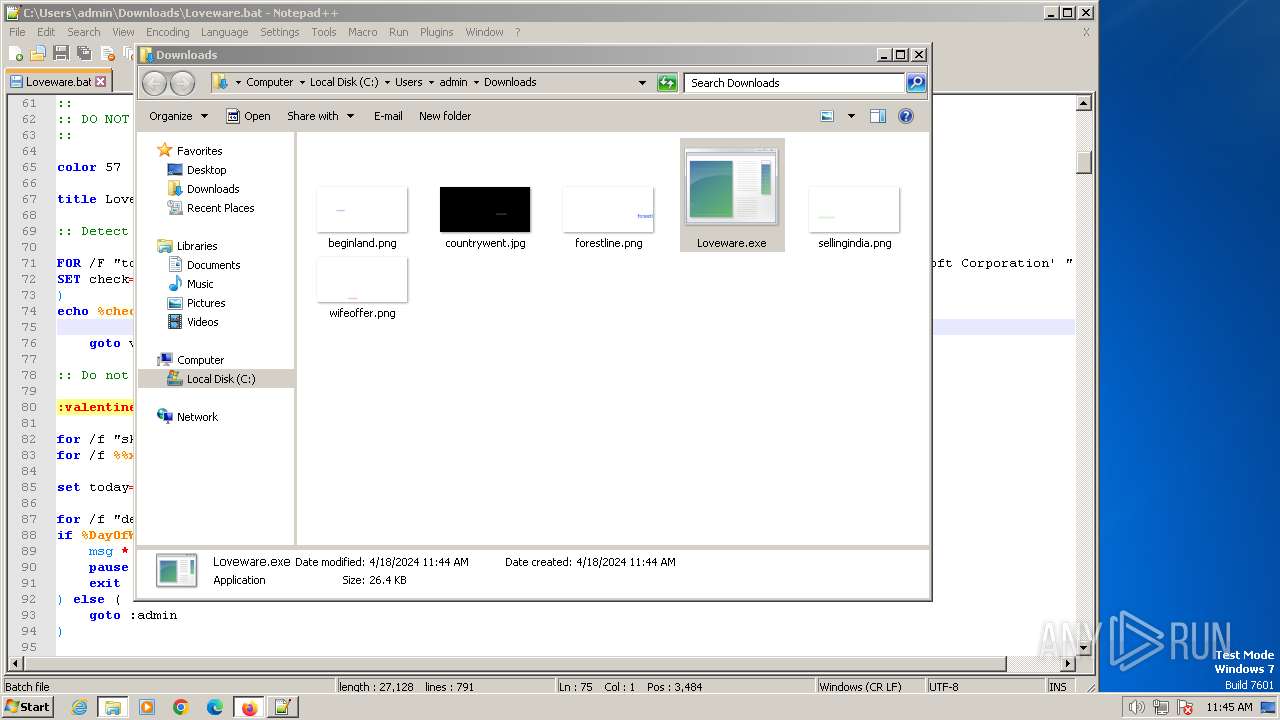Open Organize dropdown menu

click(178, 116)
